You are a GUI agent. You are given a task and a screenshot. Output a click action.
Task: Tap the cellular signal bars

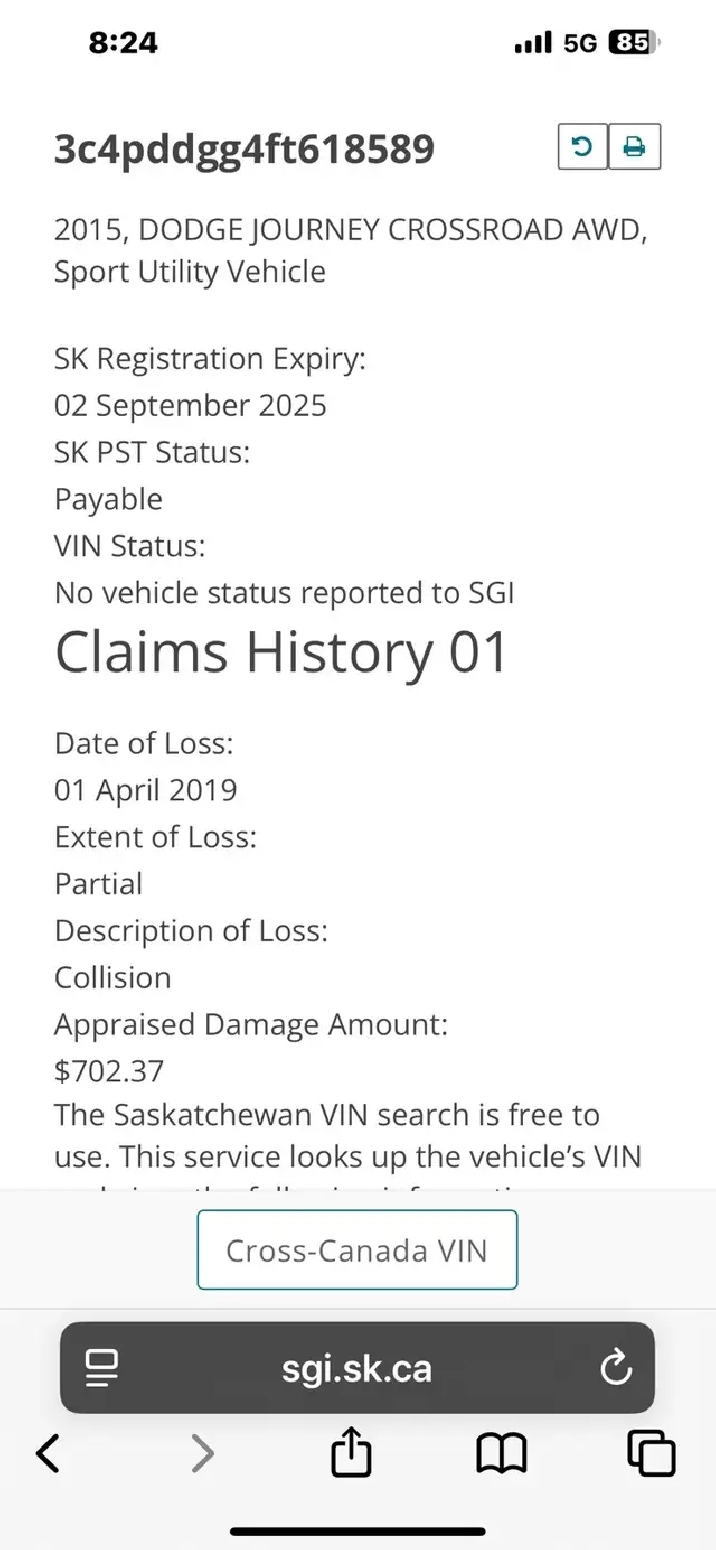tap(533, 43)
